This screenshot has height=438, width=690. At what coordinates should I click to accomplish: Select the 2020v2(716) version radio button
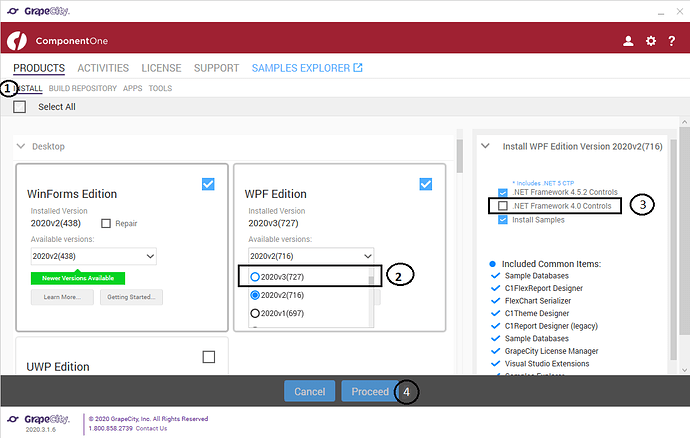[255, 295]
